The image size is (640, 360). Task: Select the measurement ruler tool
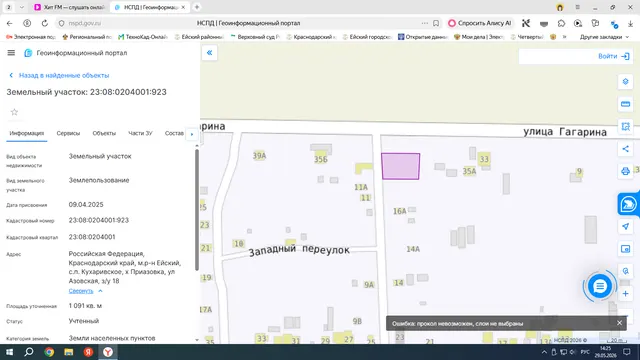[625, 104]
